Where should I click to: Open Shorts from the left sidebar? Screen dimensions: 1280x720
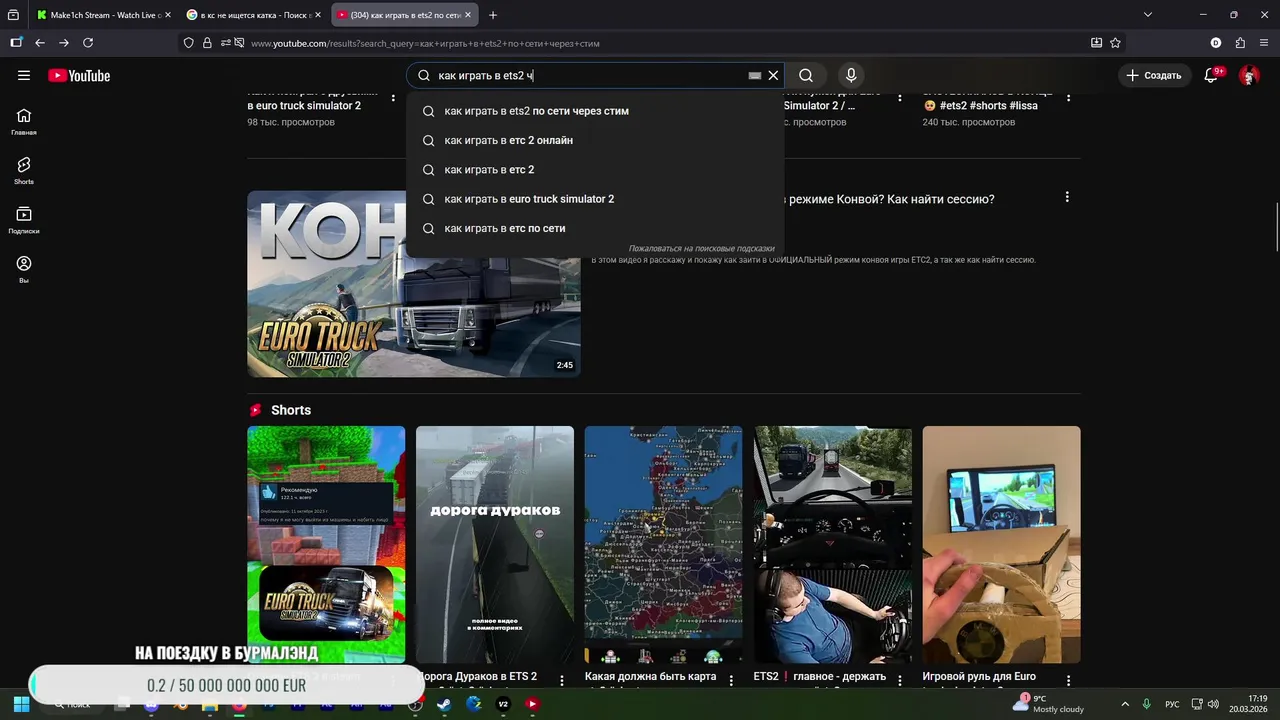[24, 170]
